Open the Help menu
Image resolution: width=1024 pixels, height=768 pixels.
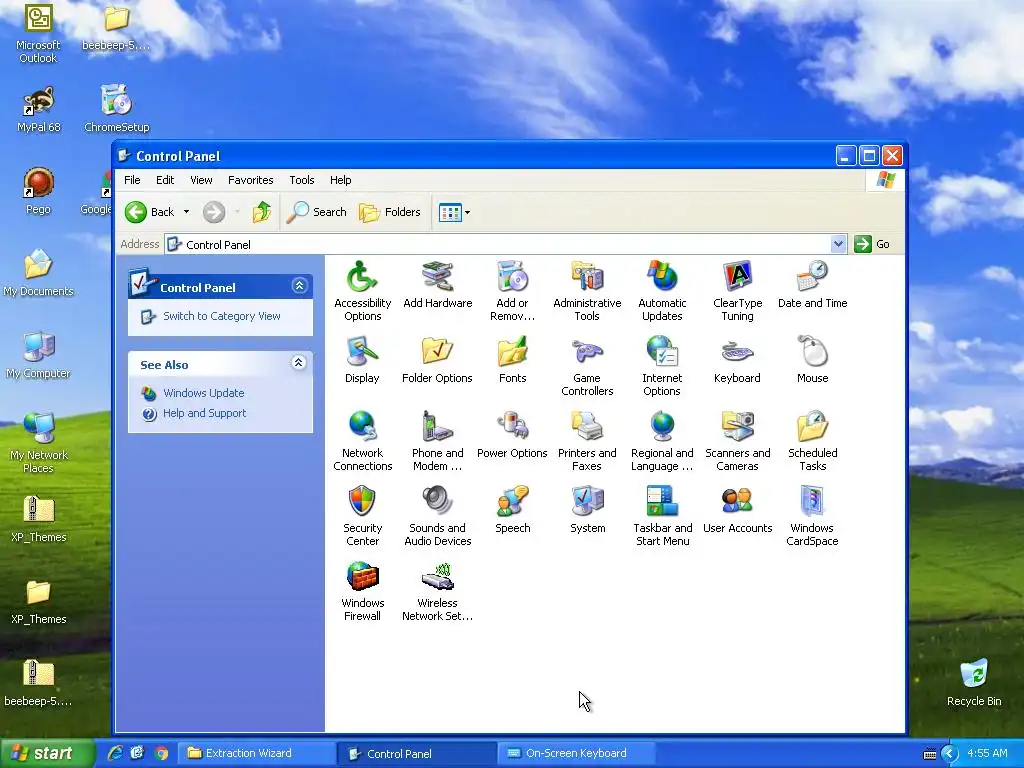pyautogui.click(x=340, y=180)
